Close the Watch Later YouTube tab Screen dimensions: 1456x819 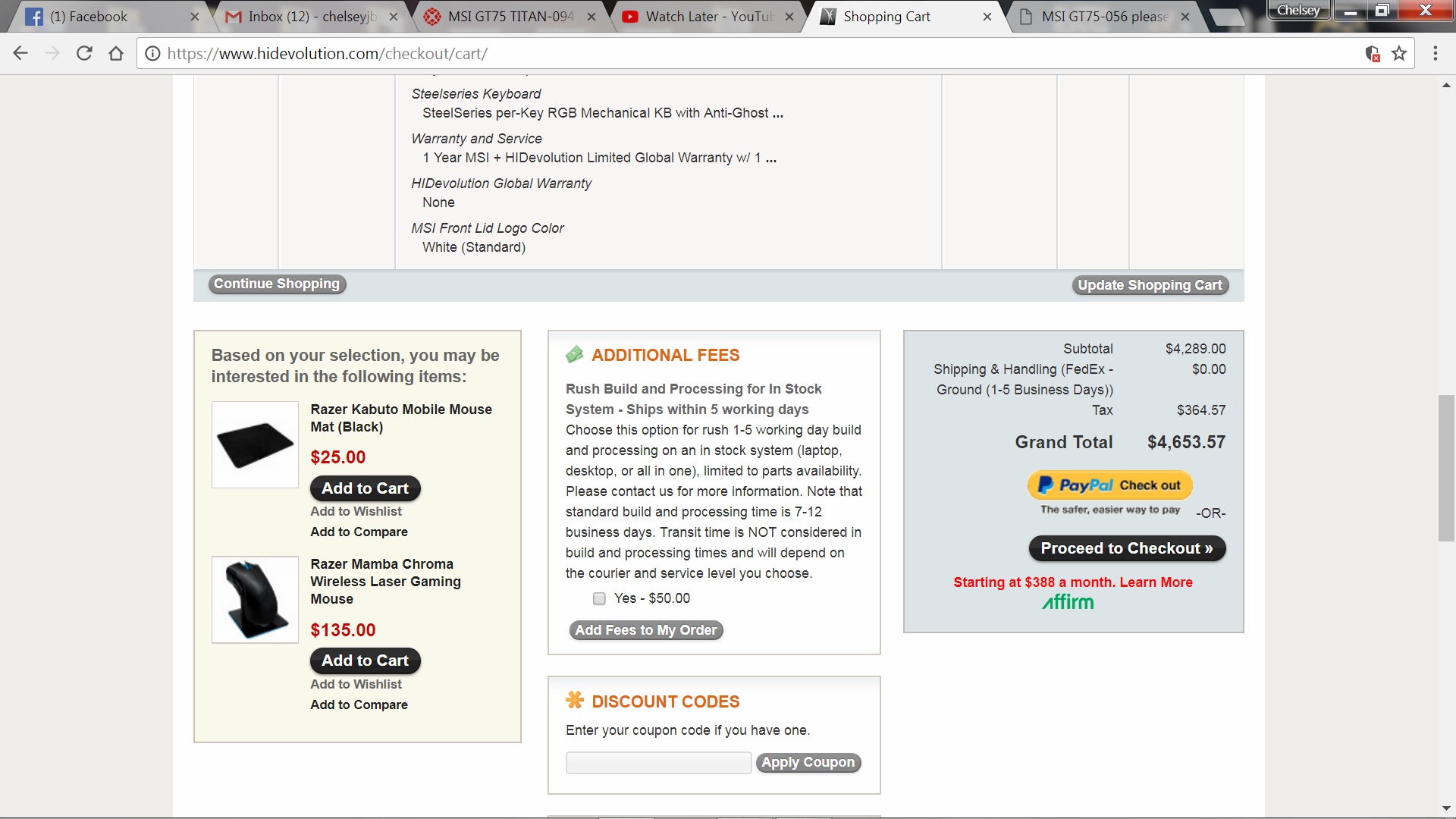pyautogui.click(x=789, y=17)
